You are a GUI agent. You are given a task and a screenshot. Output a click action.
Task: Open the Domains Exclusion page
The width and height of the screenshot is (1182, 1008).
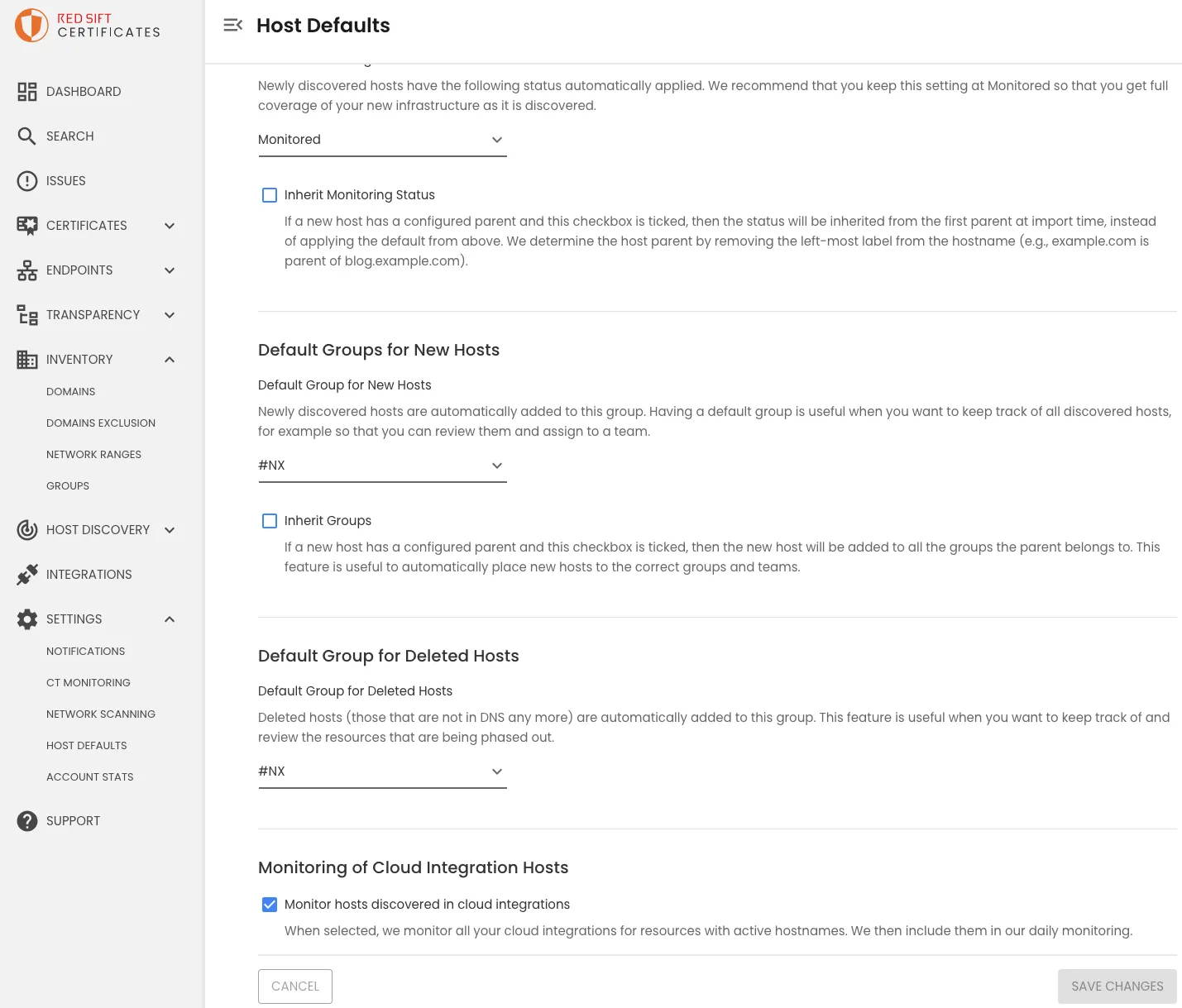[x=100, y=423]
